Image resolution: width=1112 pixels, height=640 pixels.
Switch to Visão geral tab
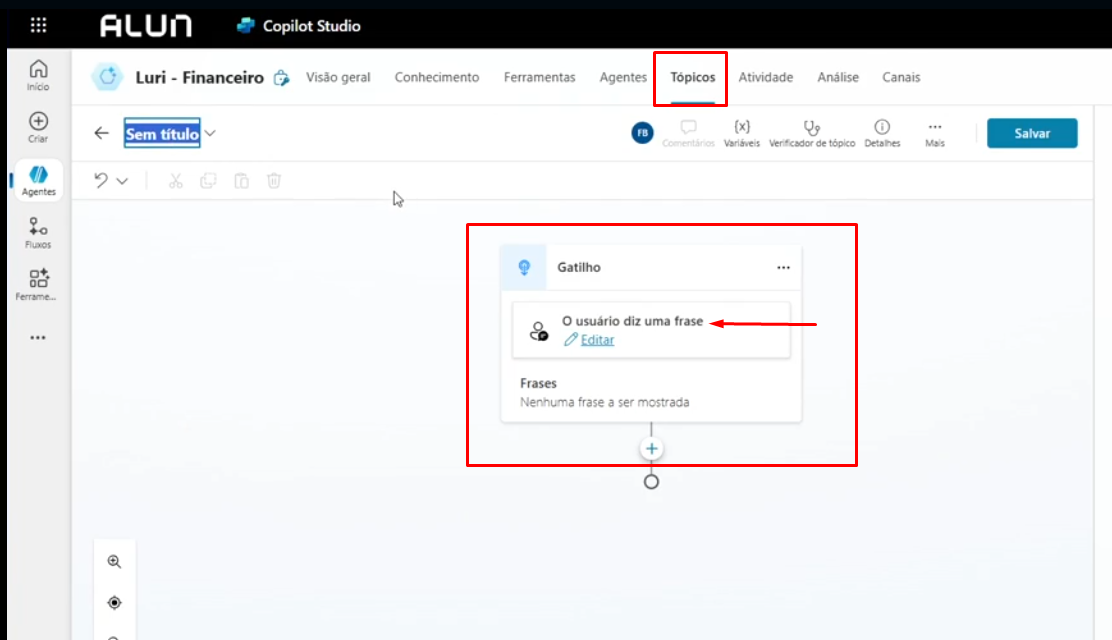pyautogui.click(x=338, y=77)
